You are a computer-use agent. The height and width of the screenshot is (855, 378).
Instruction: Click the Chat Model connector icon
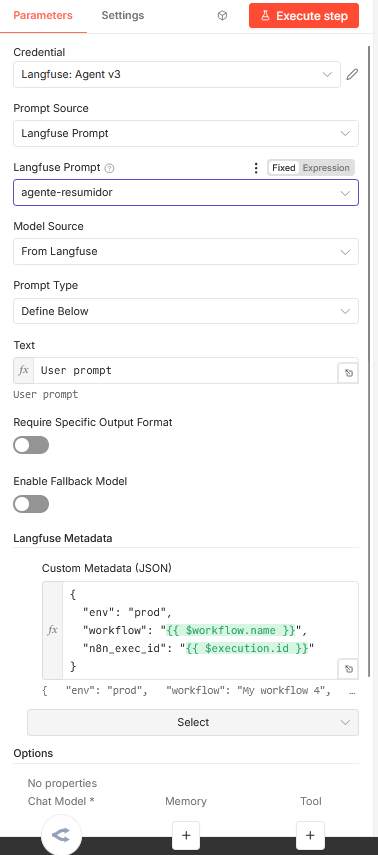tap(62, 834)
